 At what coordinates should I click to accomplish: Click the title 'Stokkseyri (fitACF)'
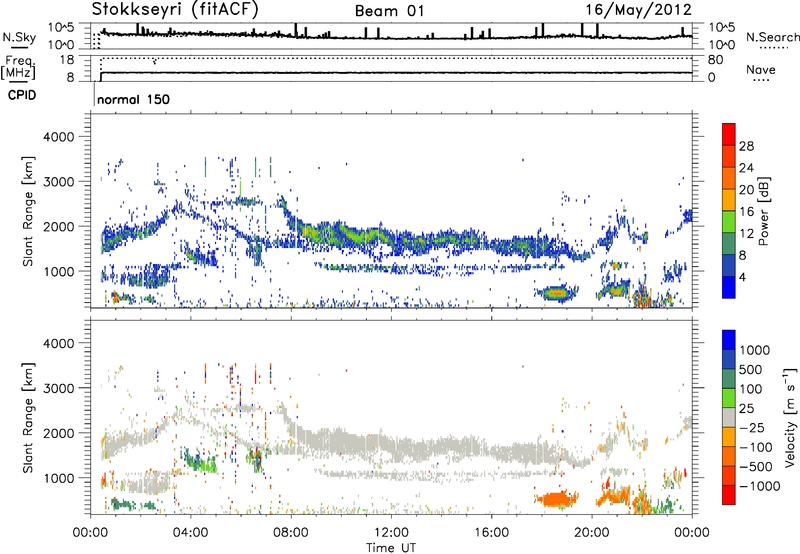pos(175,10)
